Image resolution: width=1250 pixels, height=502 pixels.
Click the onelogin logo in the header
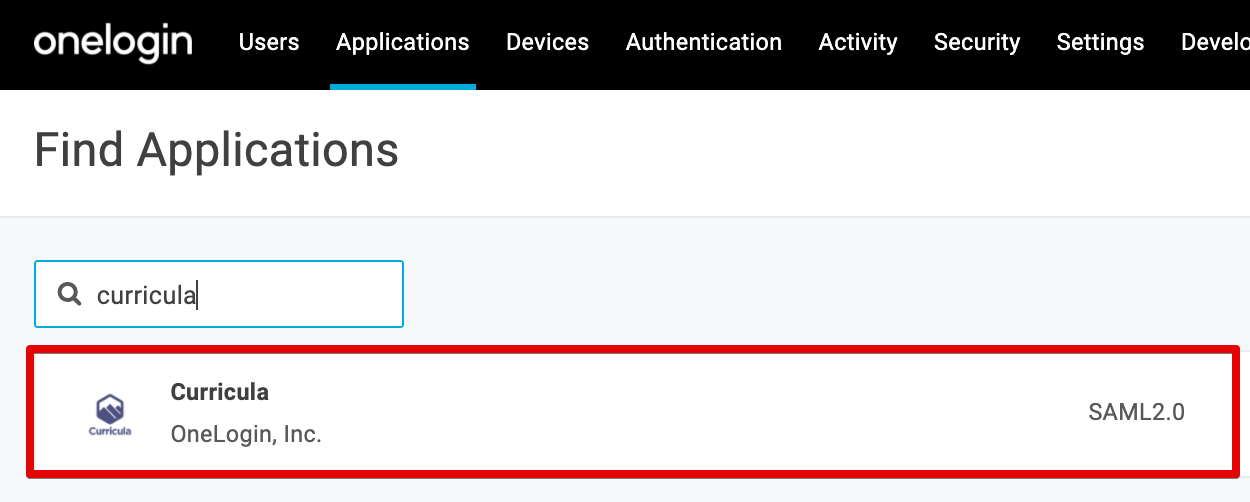[x=113, y=43]
